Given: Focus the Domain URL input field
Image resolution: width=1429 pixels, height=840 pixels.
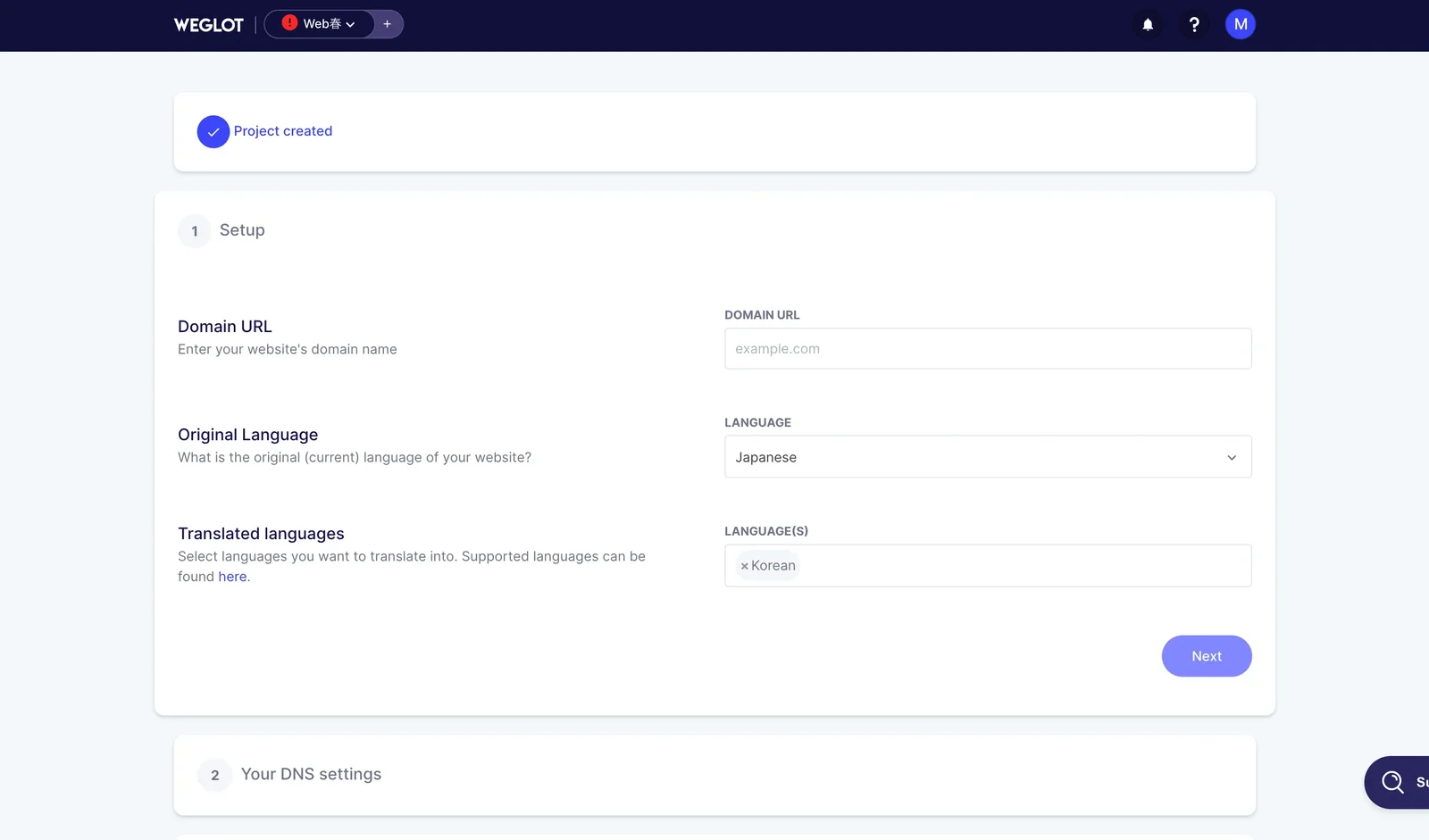Looking at the screenshot, I should click(x=988, y=349).
